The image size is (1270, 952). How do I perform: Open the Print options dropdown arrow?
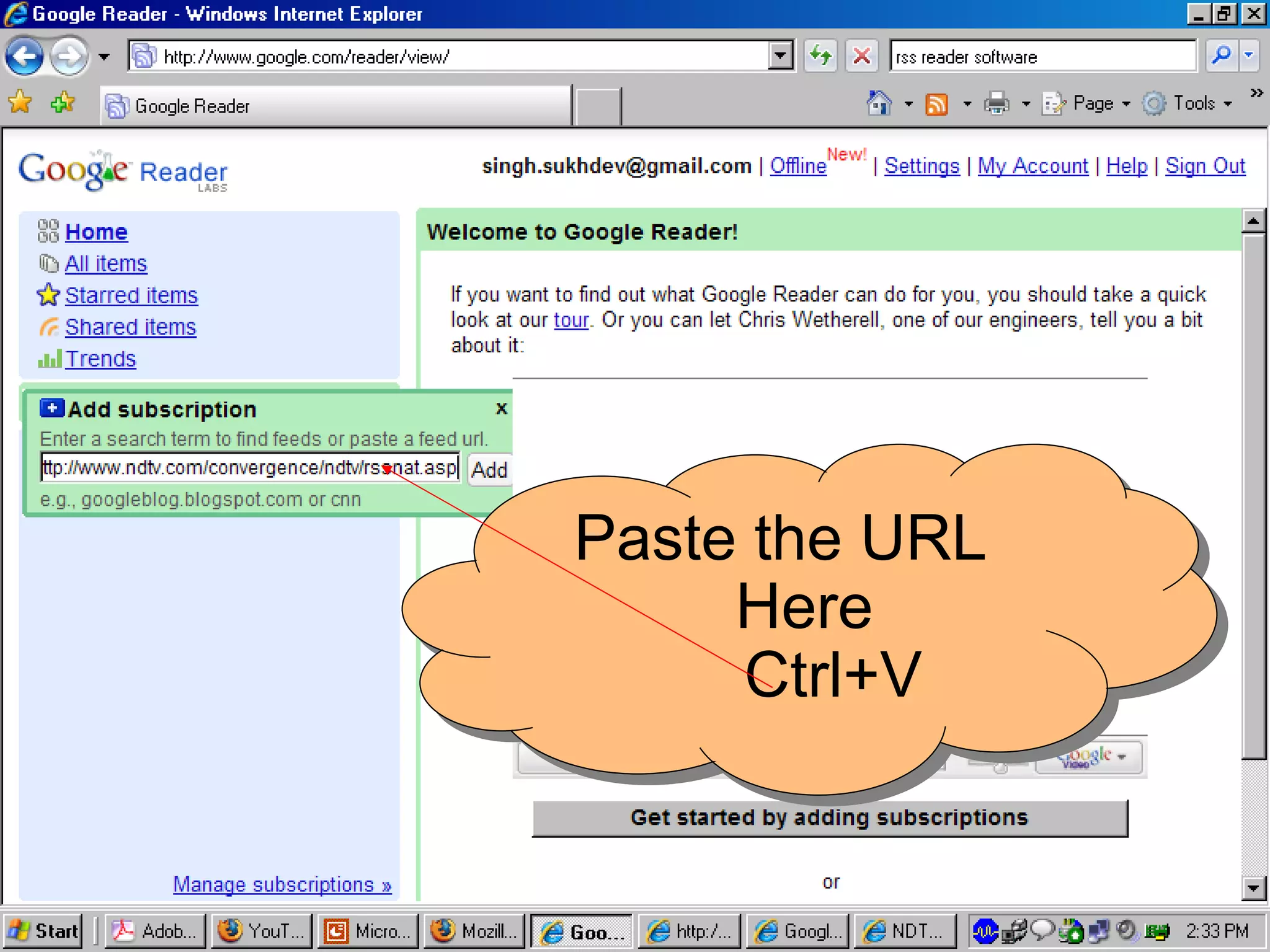click(x=1026, y=104)
